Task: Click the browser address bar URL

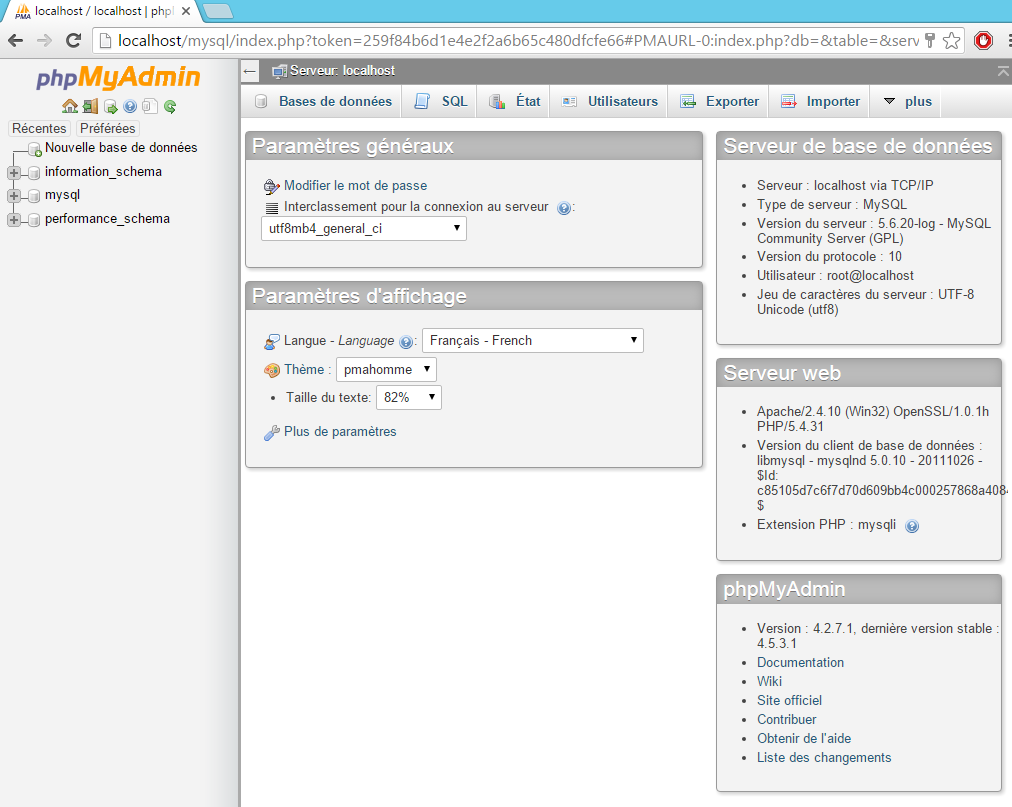Action: pyautogui.click(x=516, y=41)
